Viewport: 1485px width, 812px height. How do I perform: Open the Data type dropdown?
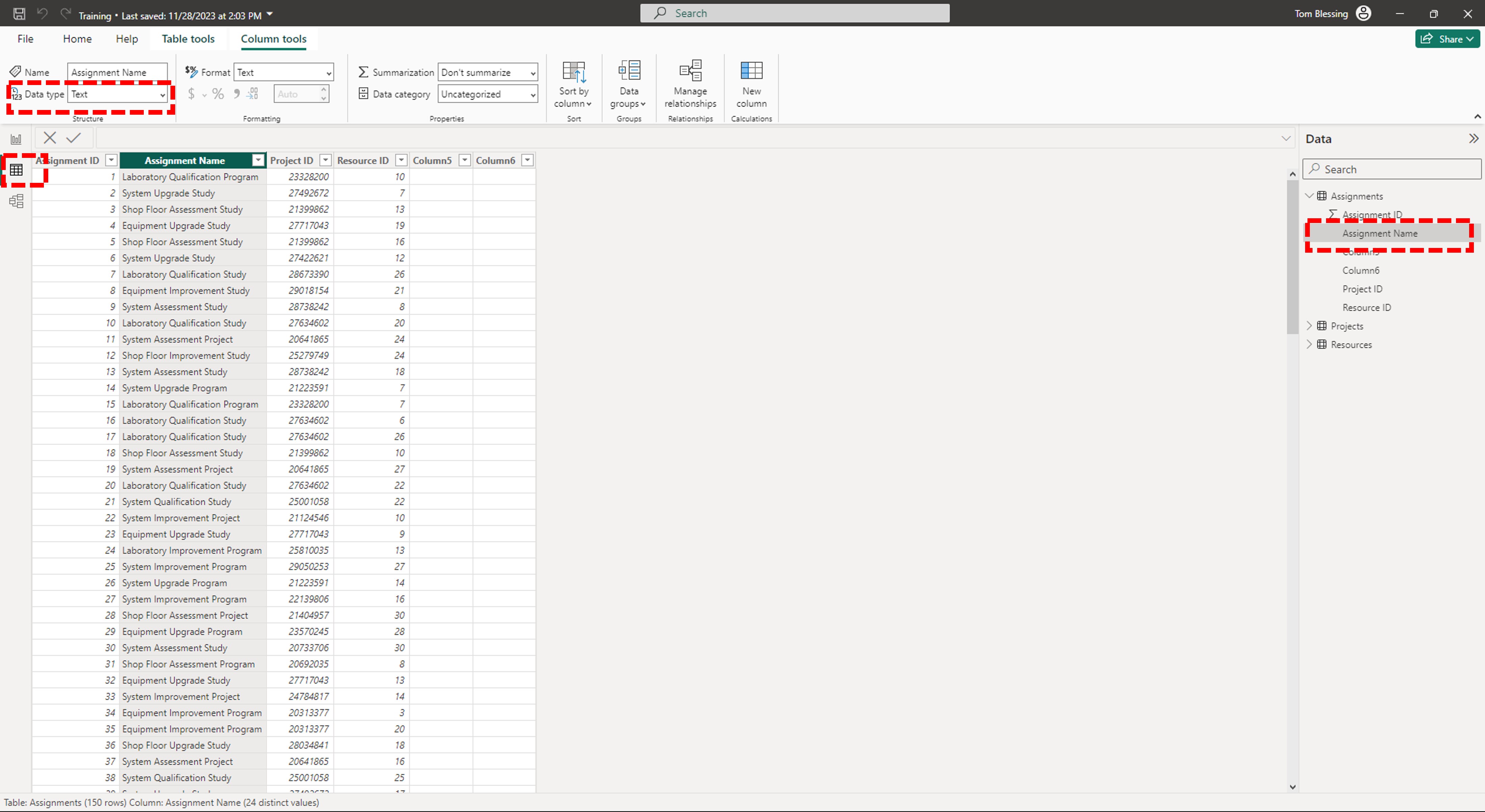pos(117,94)
